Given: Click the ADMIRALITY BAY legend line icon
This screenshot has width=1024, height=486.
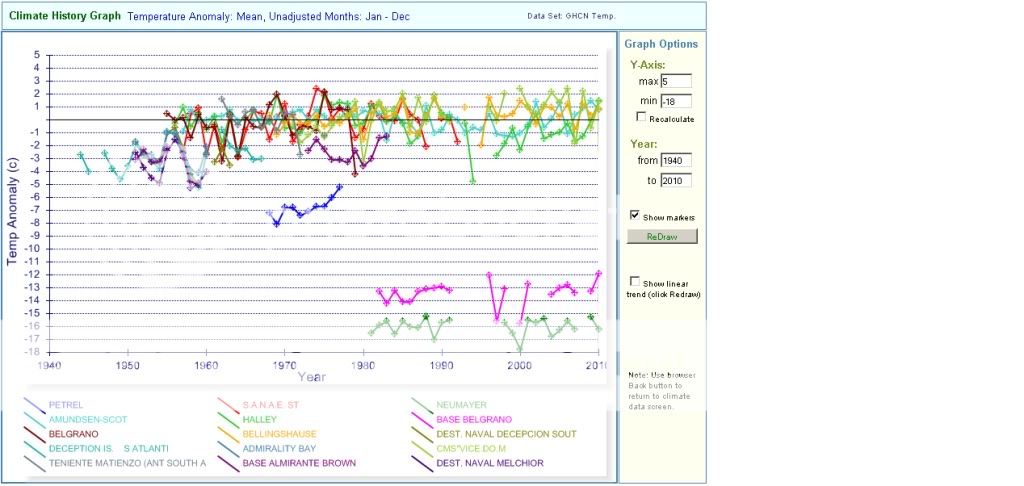Looking at the screenshot, I should (x=227, y=449).
